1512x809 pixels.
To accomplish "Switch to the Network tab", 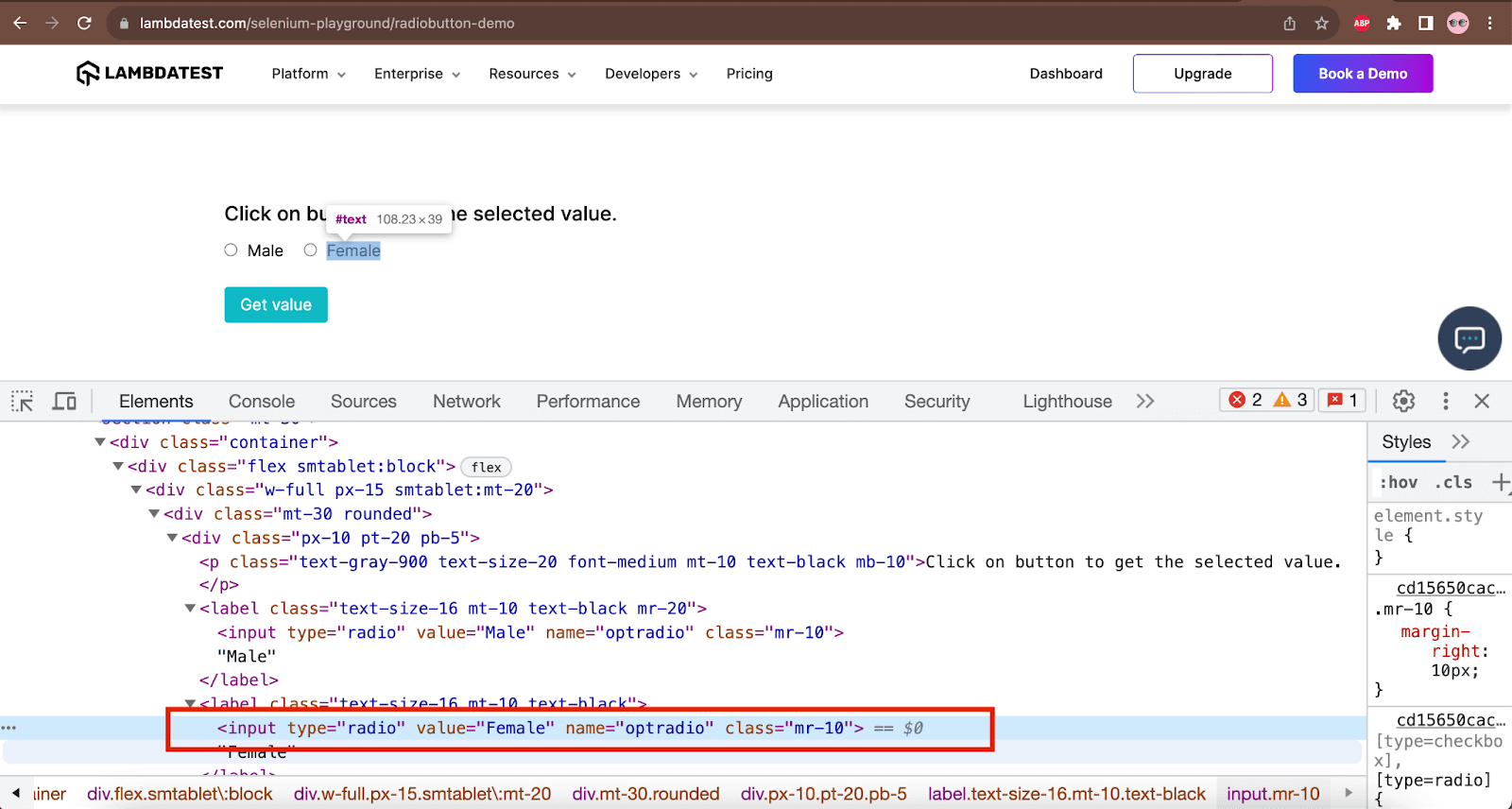I will [x=467, y=401].
